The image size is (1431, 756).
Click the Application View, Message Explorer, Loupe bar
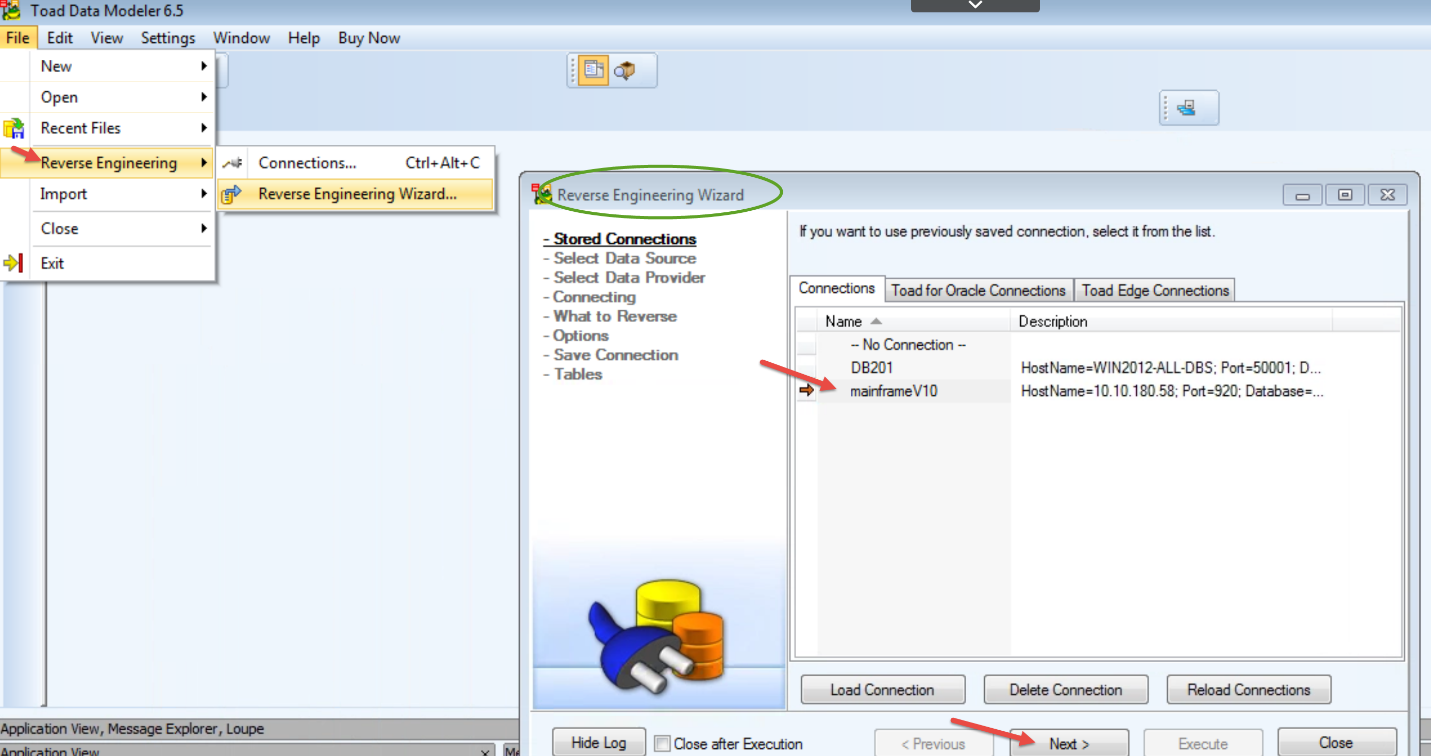pos(258,729)
